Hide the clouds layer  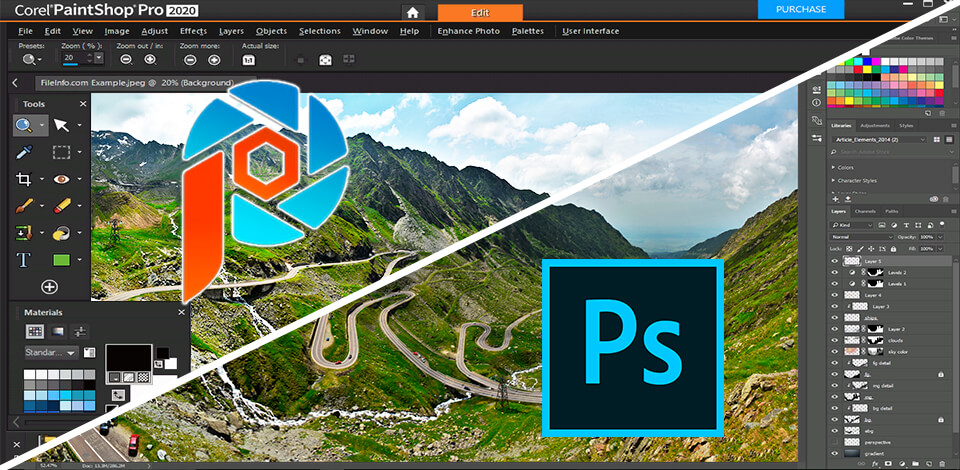tap(834, 340)
